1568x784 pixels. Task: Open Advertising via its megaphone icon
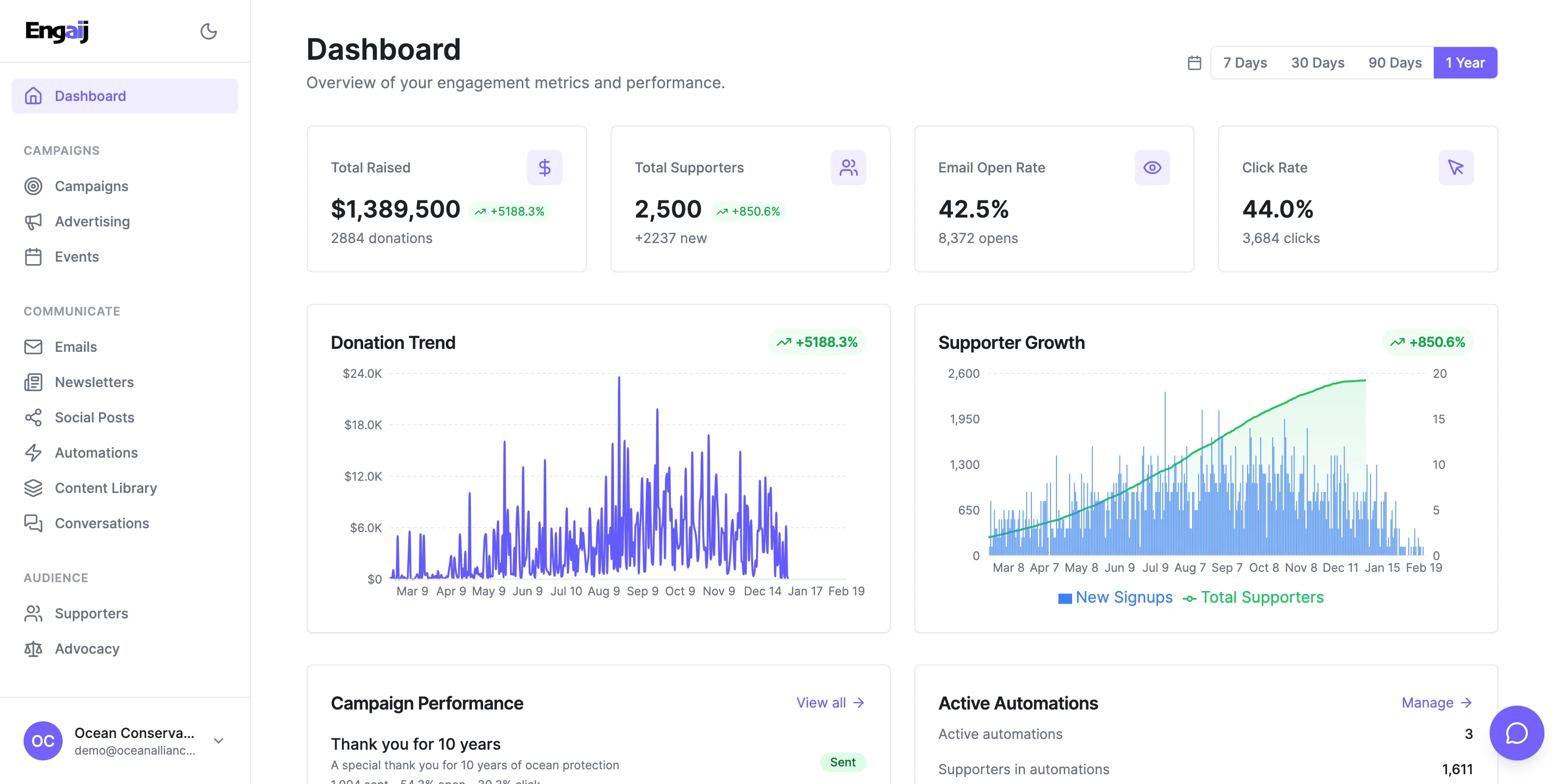click(33, 221)
